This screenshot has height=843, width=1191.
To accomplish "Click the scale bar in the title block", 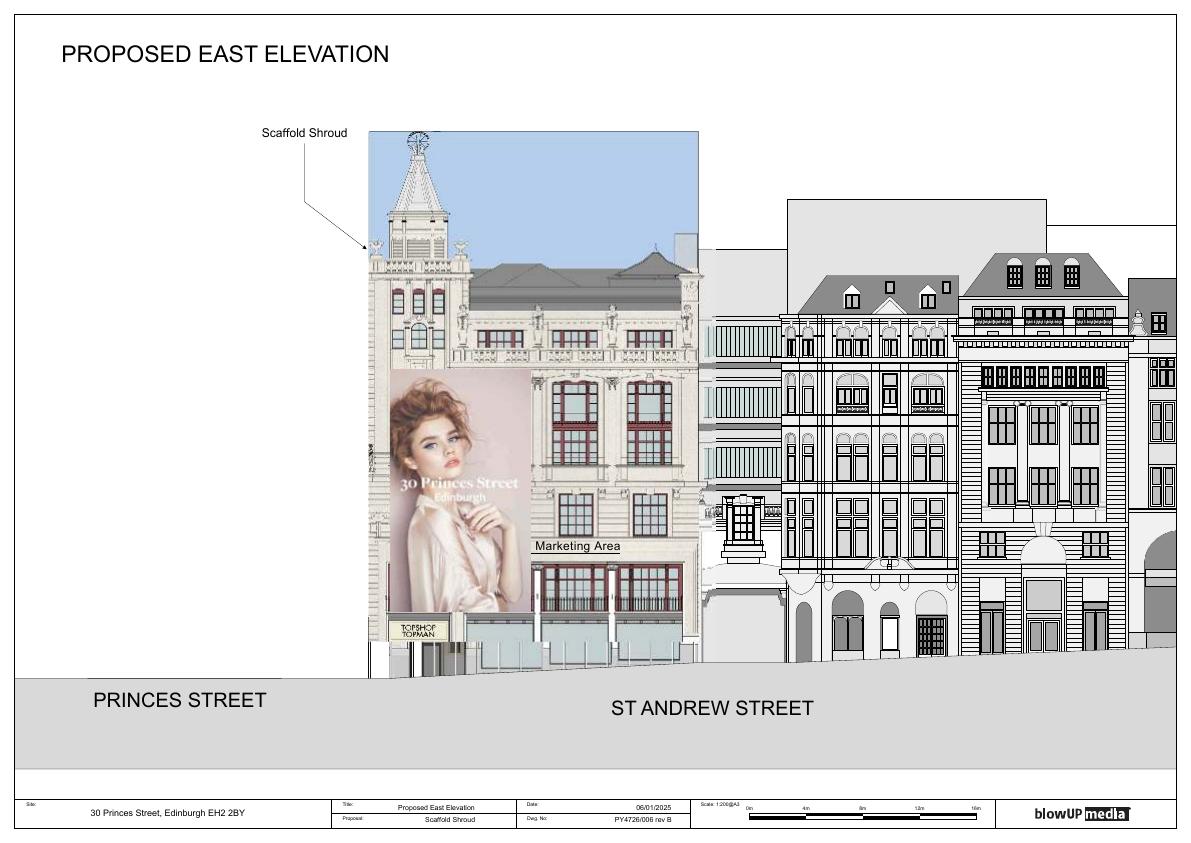I will [863, 816].
